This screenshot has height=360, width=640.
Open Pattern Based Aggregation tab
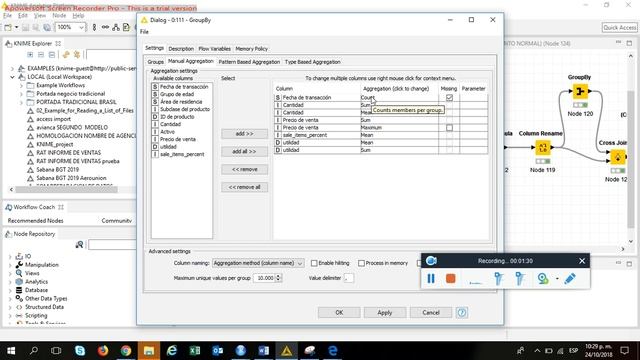[x=249, y=62]
